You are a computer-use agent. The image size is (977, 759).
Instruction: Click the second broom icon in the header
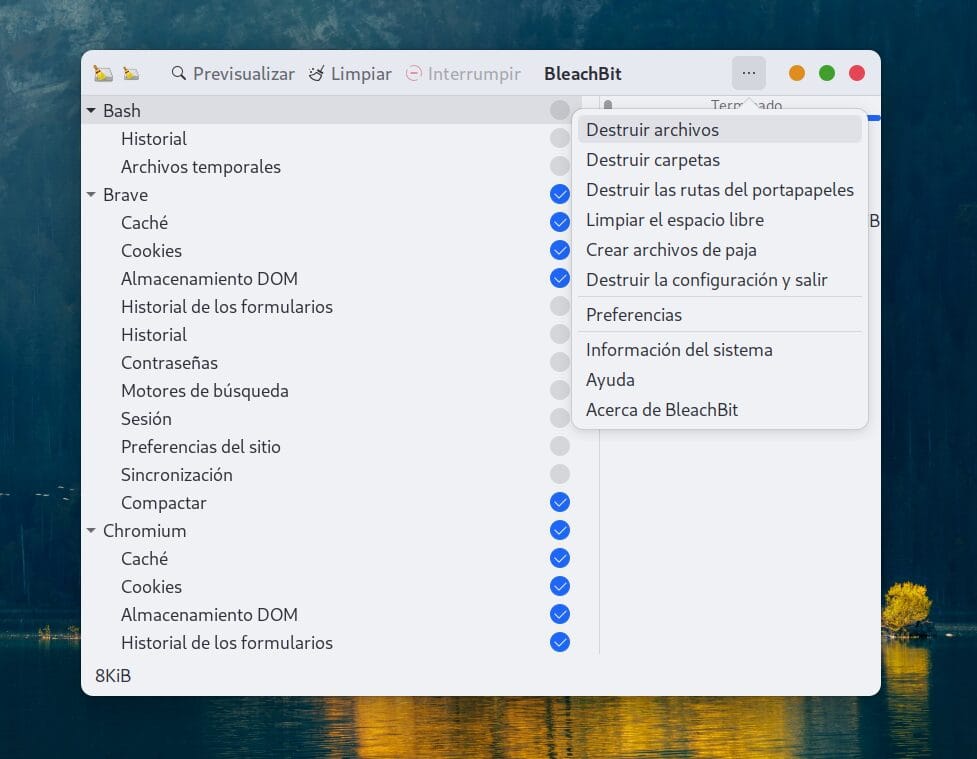pyautogui.click(x=131, y=74)
